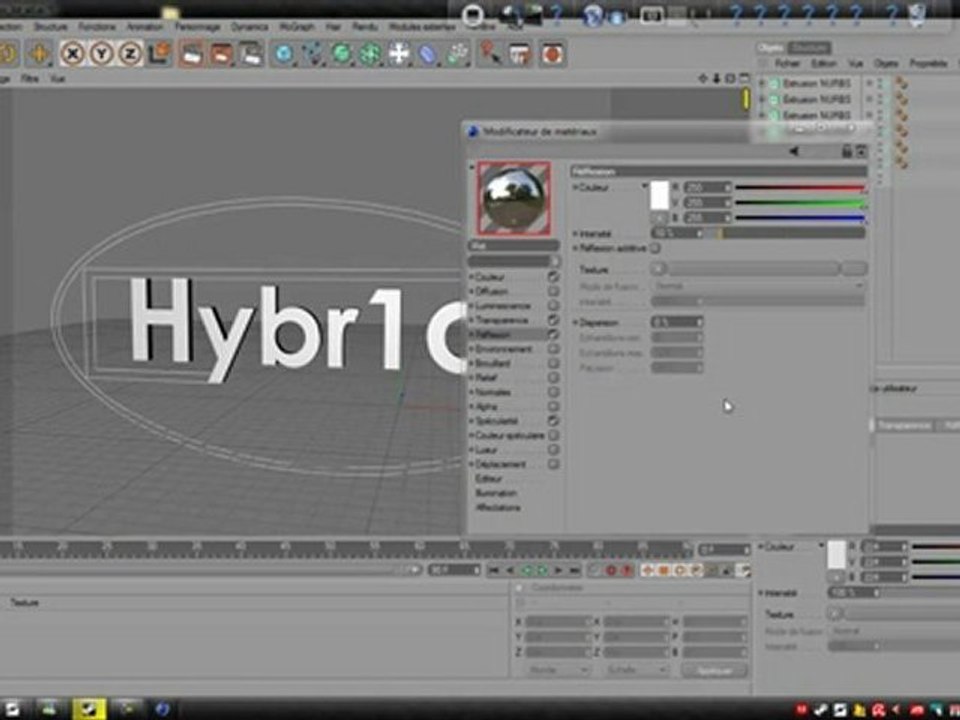Open the Monde coordinate mode dropdown

click(558, 670)
